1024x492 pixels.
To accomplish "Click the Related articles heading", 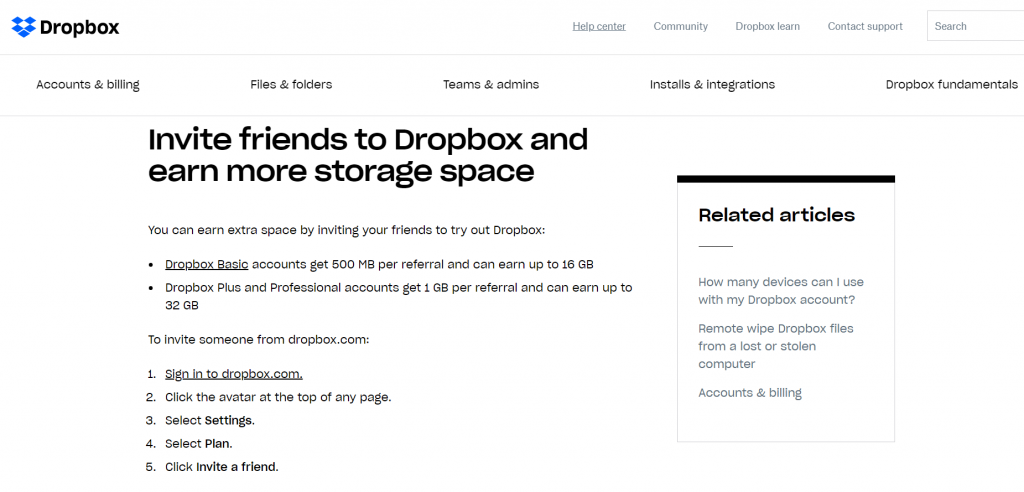I will pyautogui.click(x=776, y=214).
